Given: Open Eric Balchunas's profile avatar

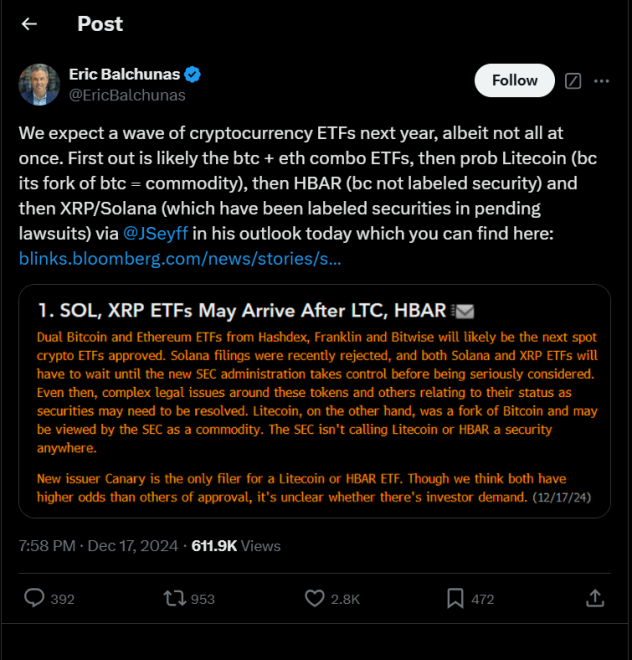Looking at the screenshot, I should tap(39, 85).
